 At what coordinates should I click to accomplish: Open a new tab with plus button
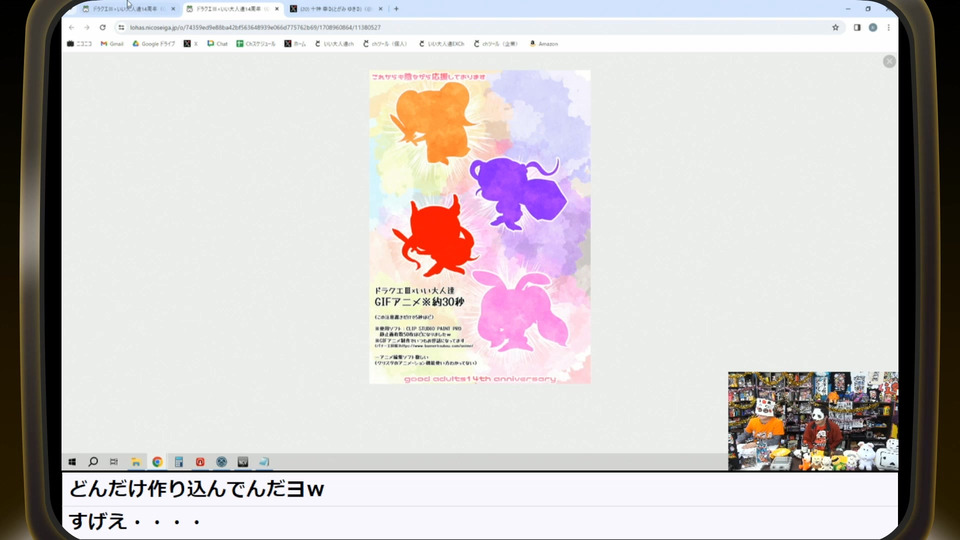(396, 9)
